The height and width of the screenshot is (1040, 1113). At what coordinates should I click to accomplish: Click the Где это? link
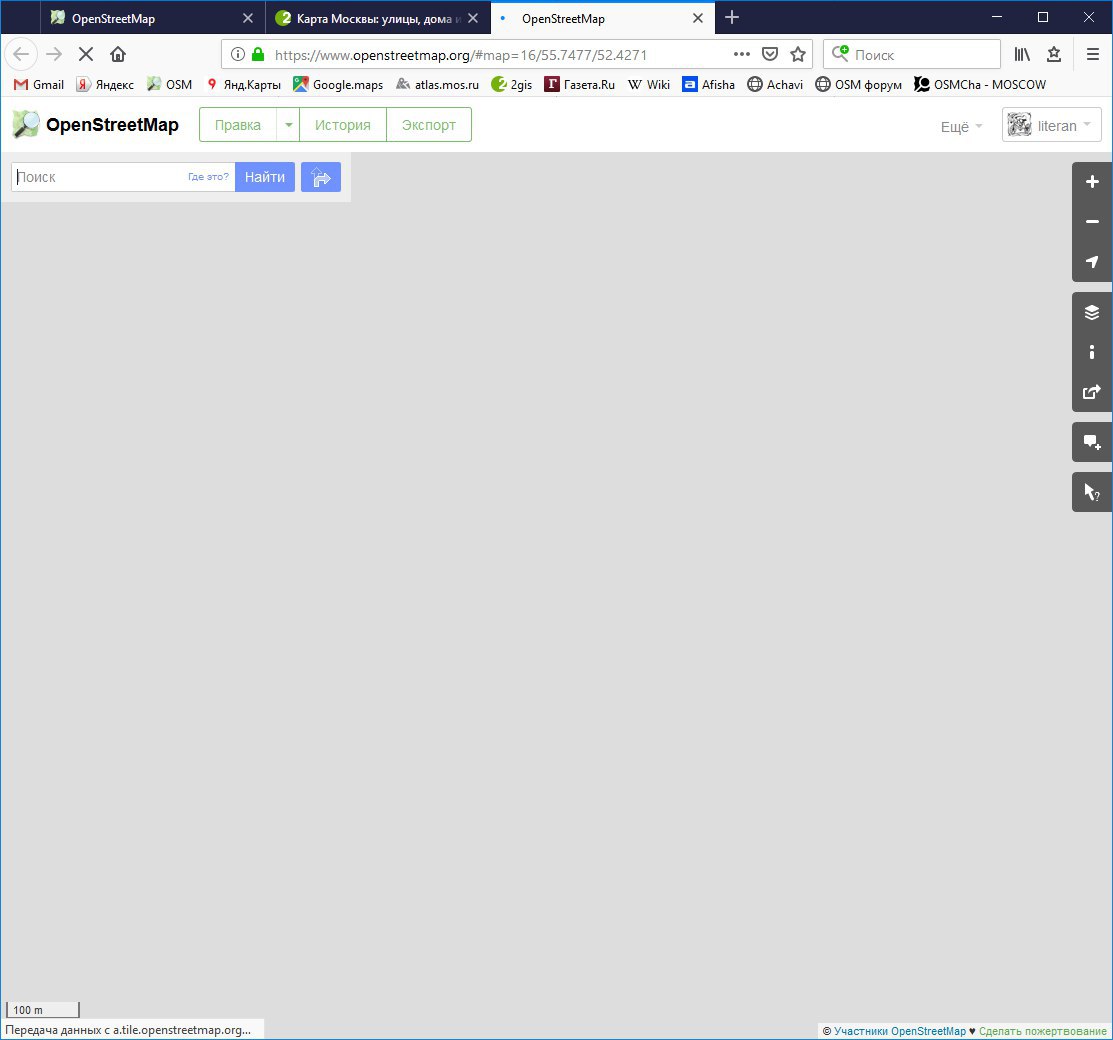[x=208, y=177]
